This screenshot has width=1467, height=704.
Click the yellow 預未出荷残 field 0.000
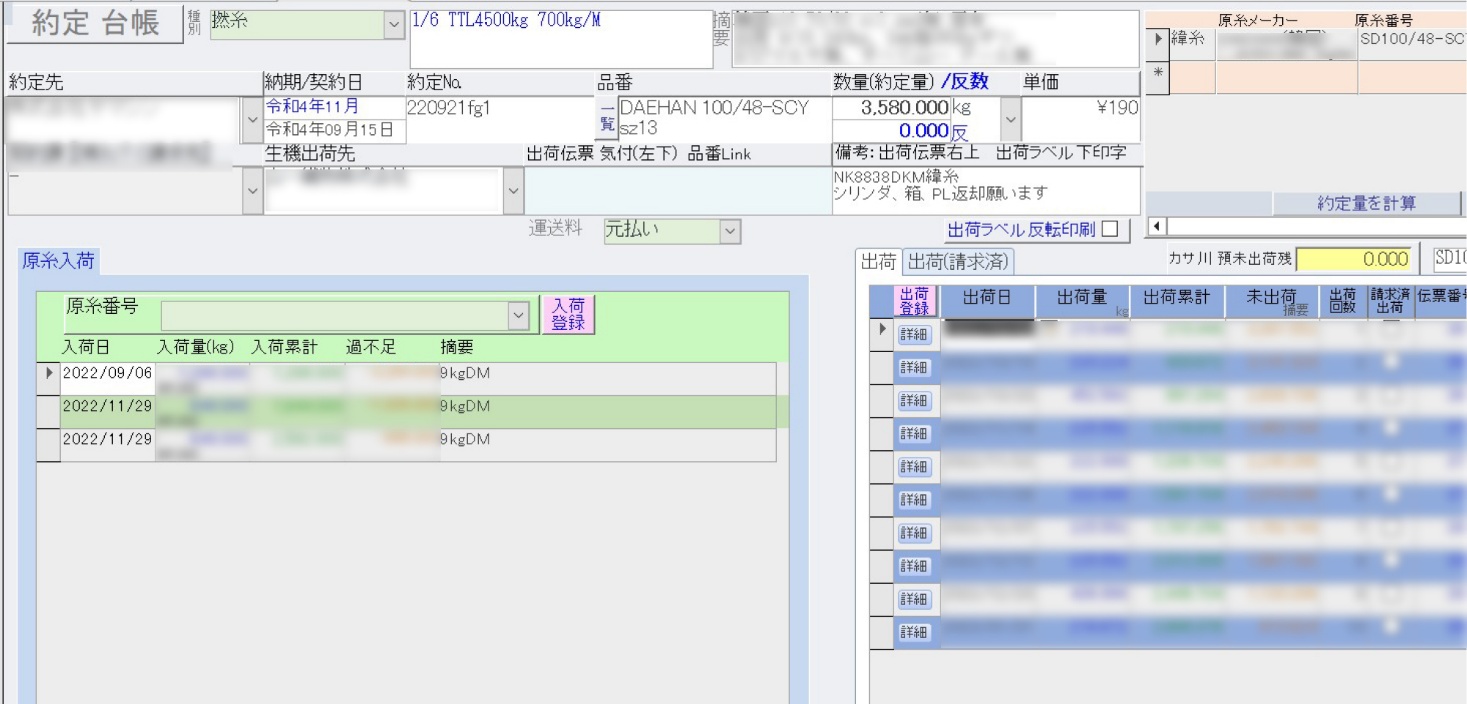click(1355, 259)
